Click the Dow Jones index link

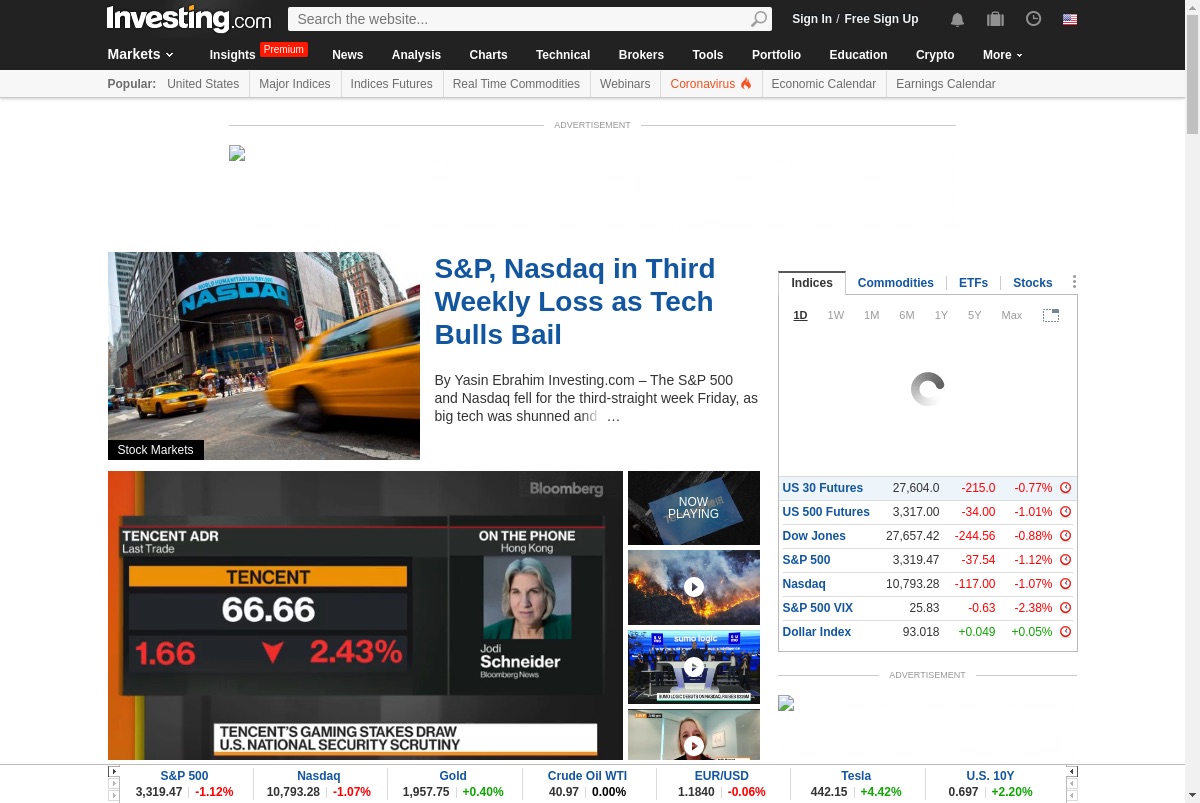click(x=814, y=536)
